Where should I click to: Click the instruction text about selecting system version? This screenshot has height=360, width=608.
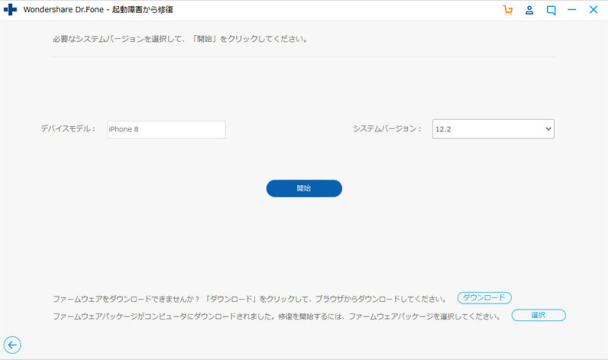(180, 39)
